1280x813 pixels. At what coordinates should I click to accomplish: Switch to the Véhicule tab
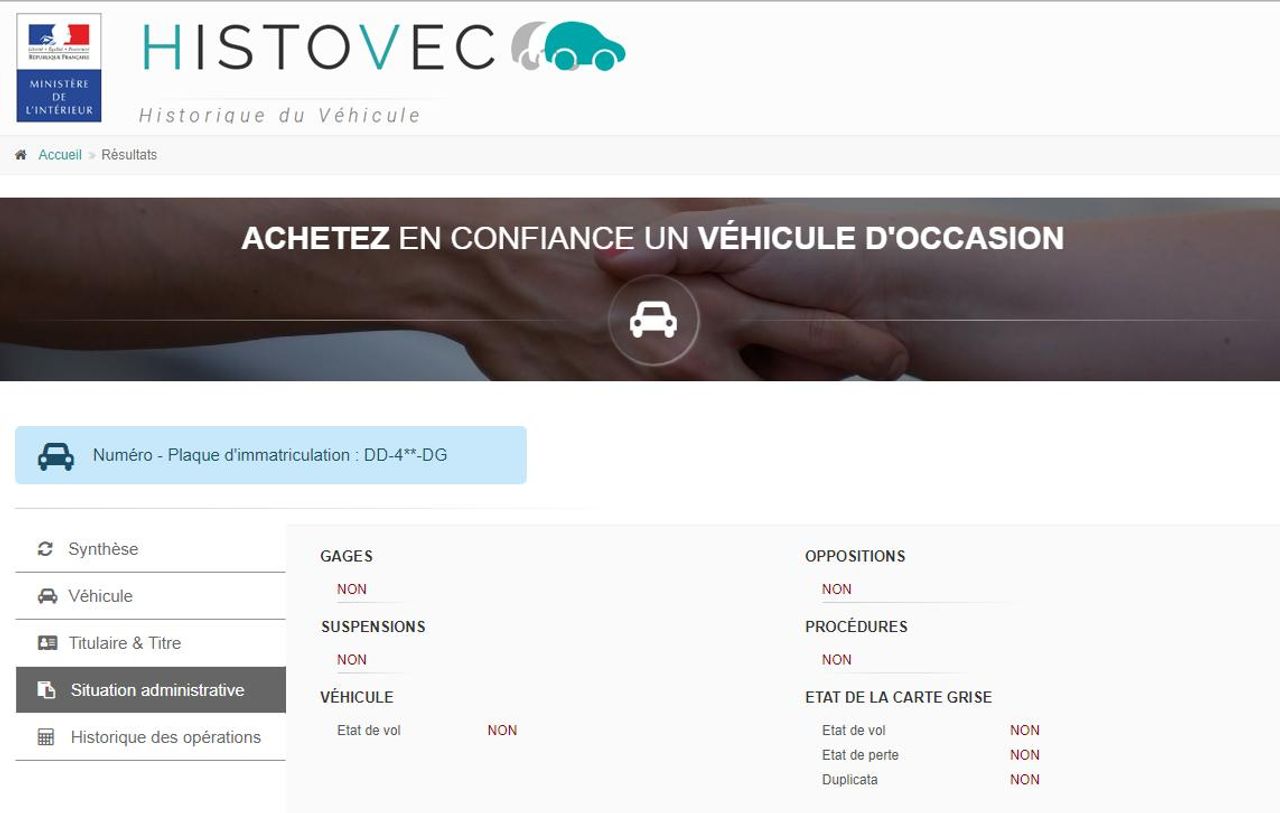[100, 596]
